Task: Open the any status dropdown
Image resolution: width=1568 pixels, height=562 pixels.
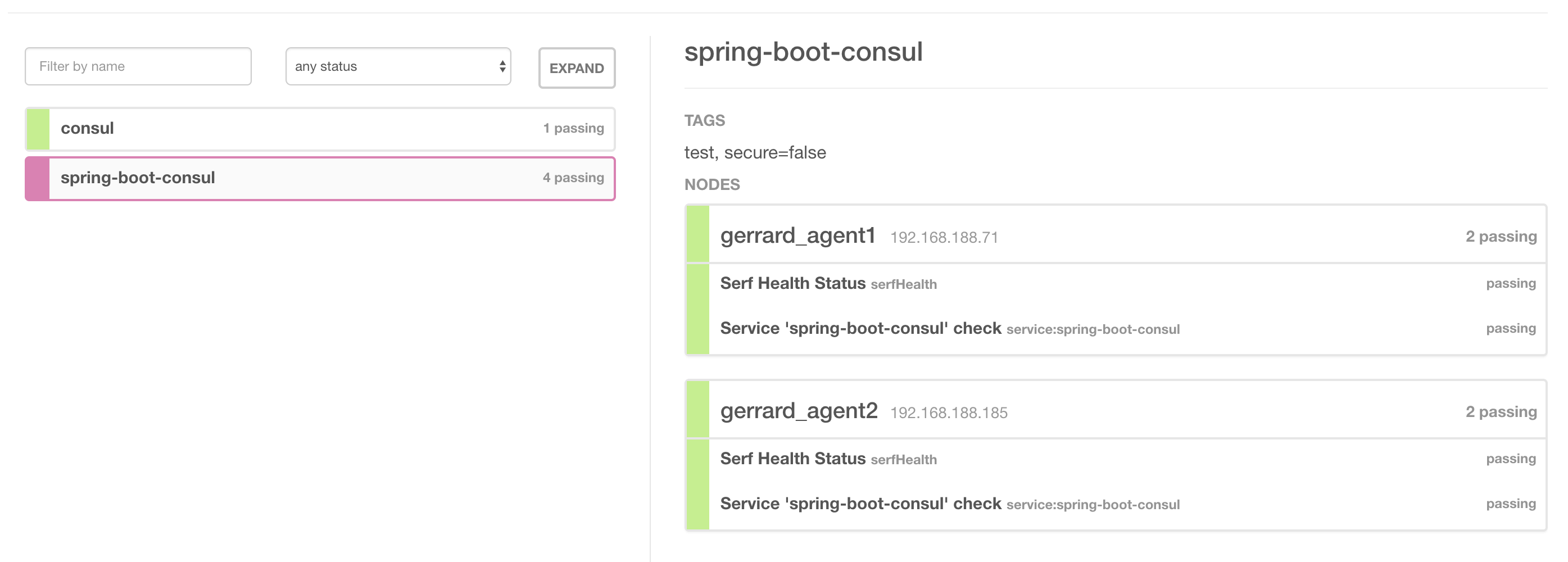Action: [398, 66]
